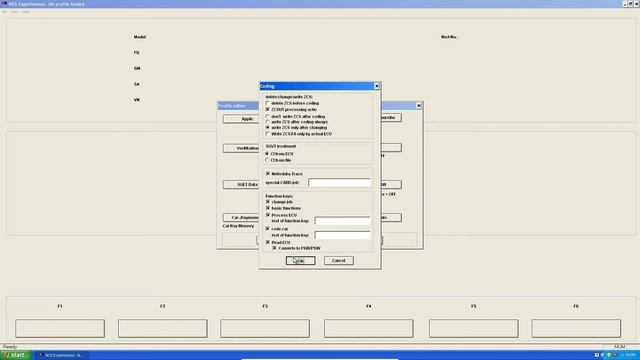640x360 pixels.
Task: Click Verification button in Profile editor
Action: click(241, 148)
